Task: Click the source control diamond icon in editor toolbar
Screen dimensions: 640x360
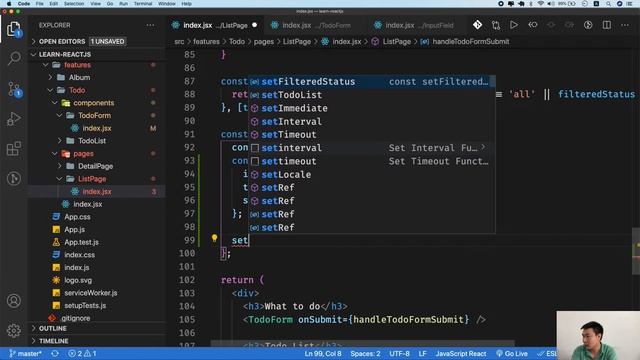Action: point(477,25)
